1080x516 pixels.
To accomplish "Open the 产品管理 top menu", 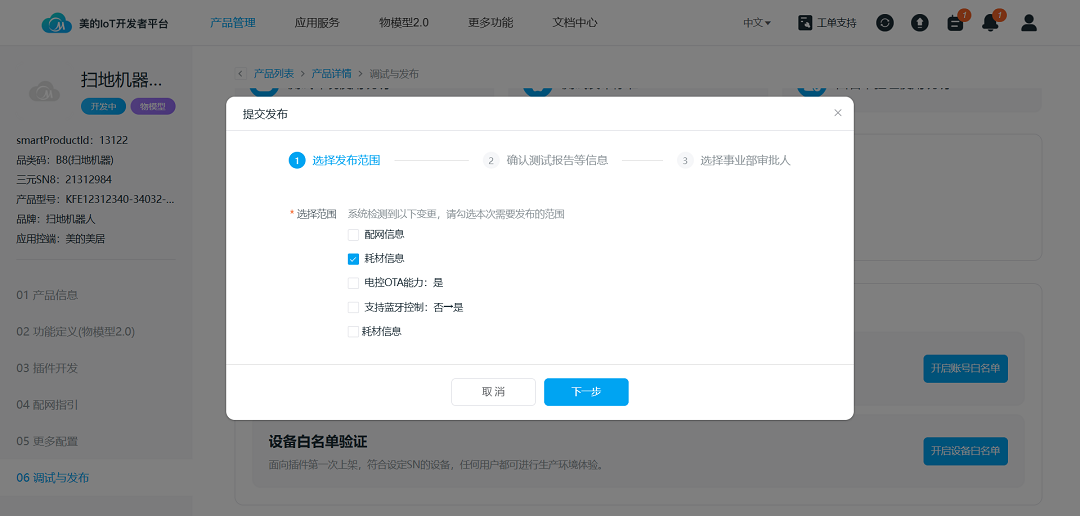I will [233, 22].
